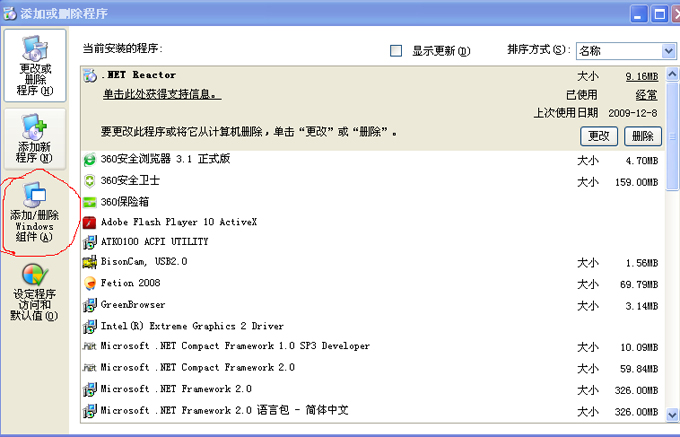The width and height of the screenshot is (680, 437).
Task: Select the 360保险箱 entry
Action: click(373, 202)
